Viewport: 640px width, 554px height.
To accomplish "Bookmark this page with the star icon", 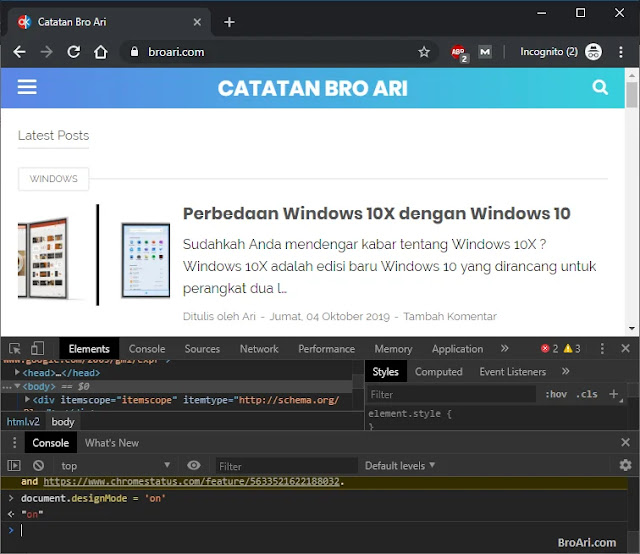I will click(424, 52).
